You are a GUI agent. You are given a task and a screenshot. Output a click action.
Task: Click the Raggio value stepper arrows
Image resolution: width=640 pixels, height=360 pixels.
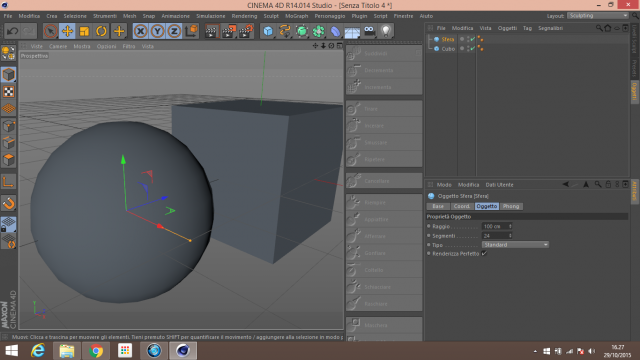click(510, 226)
